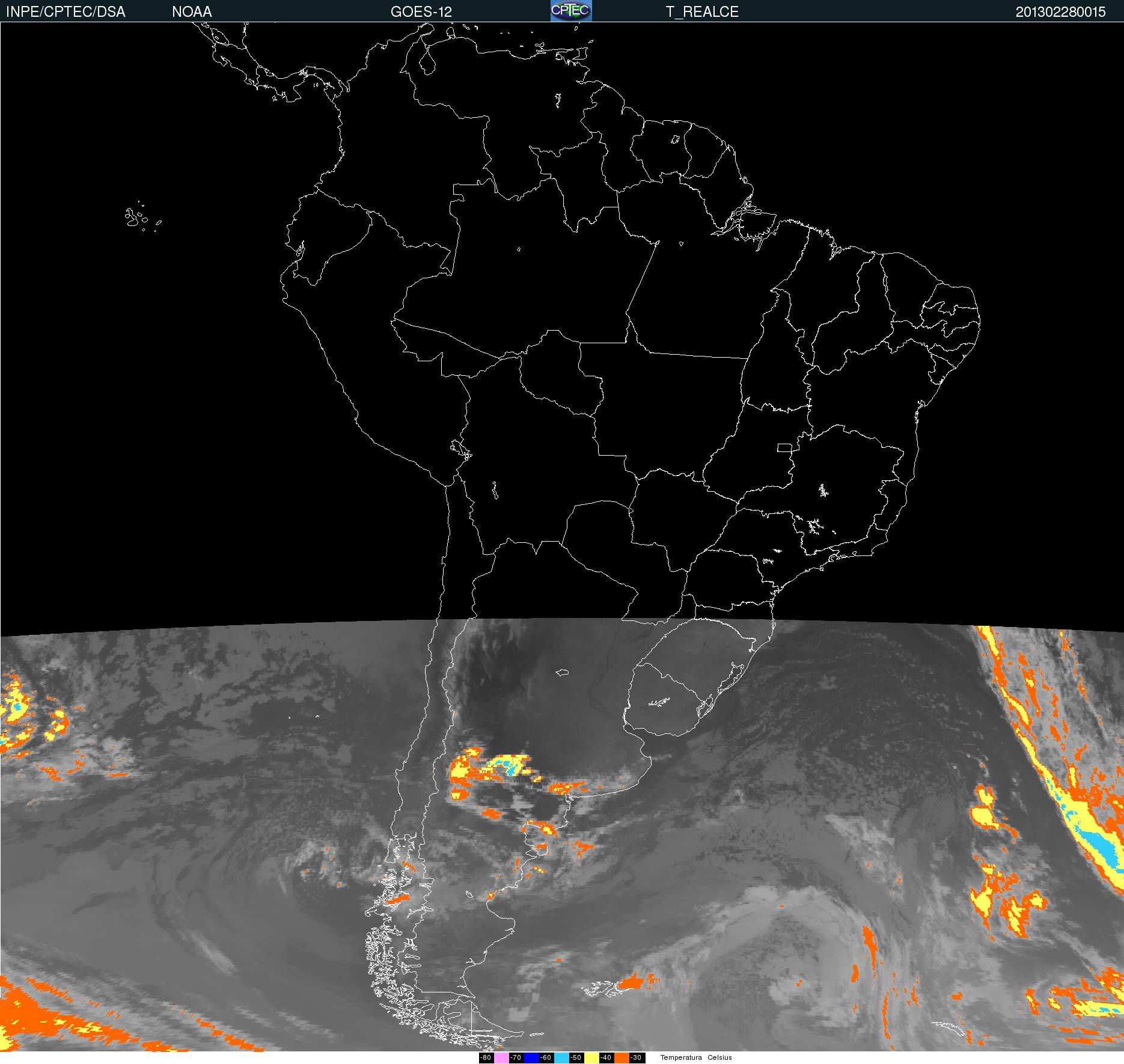
Task: Click the Galápagos Islands outline on map
Action: pos(142,216)
